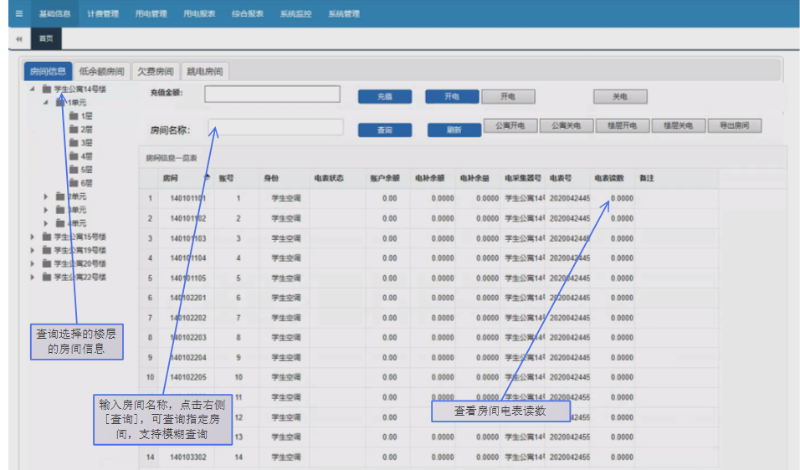Switch to the 欠费房间 tab
The image size is (800, 470).
155,72
